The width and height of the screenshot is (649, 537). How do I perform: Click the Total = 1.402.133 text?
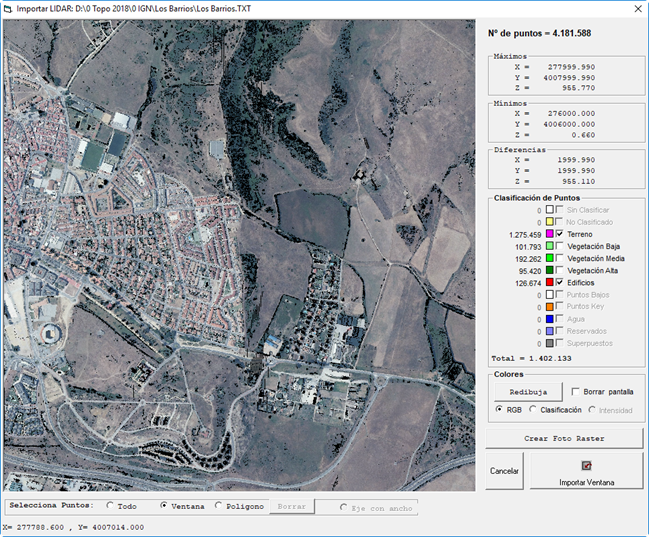click(x=531, y=359)
